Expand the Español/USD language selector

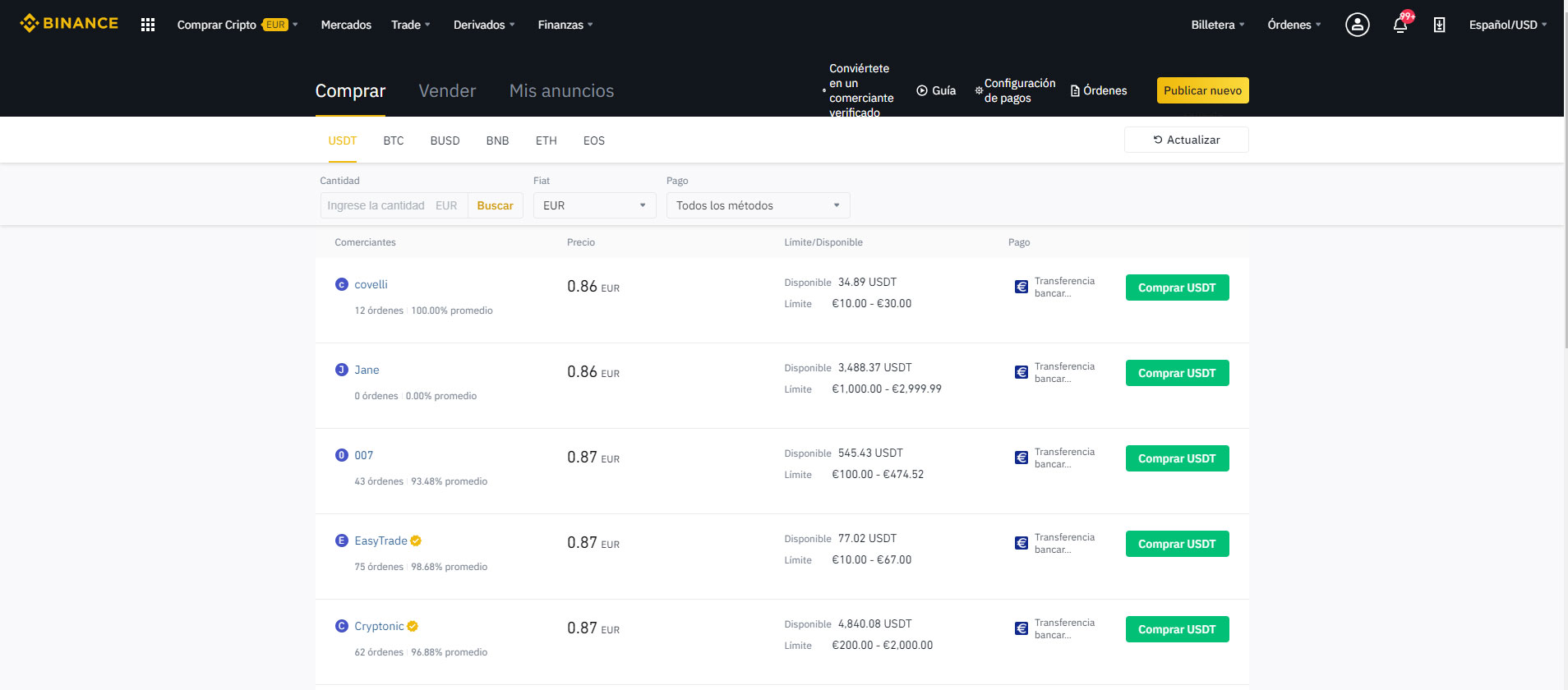coord(1507,25)
